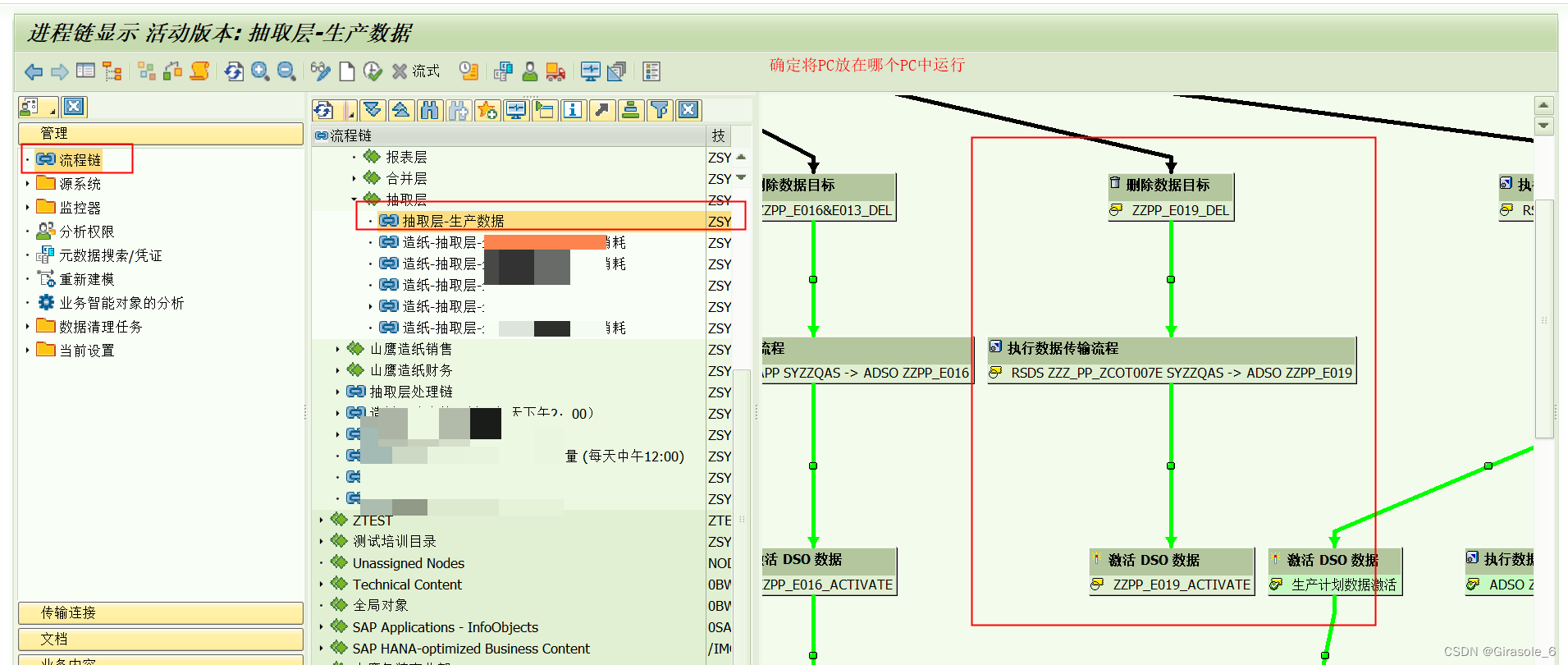Open the clock with note icon

[x=469, y=71]
